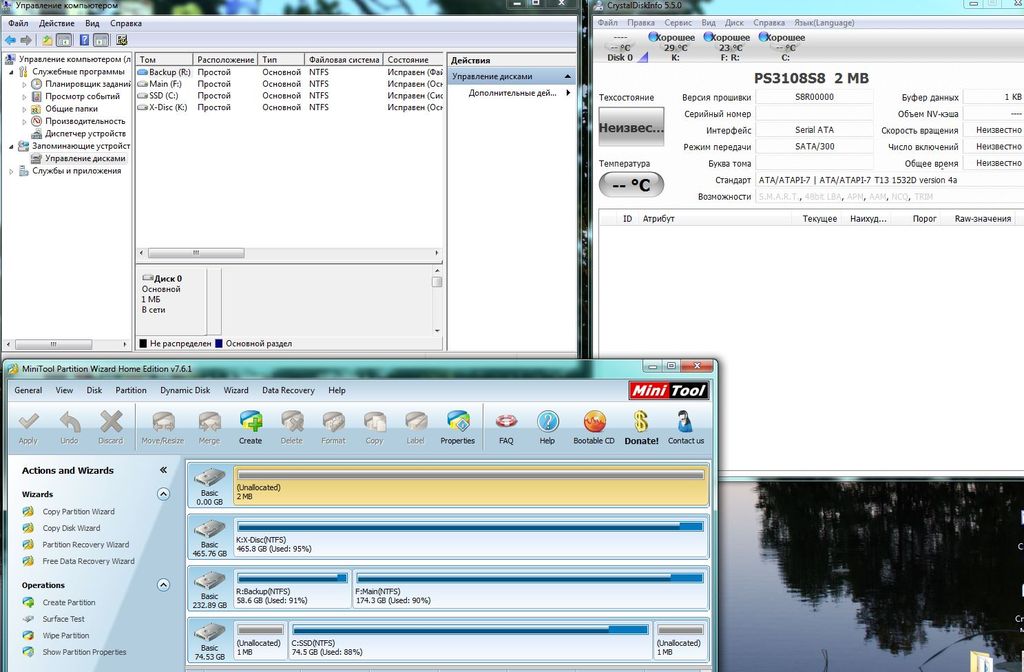Select Диспетчер устройств in the tree
The image size is (1024, 672).
85,133
